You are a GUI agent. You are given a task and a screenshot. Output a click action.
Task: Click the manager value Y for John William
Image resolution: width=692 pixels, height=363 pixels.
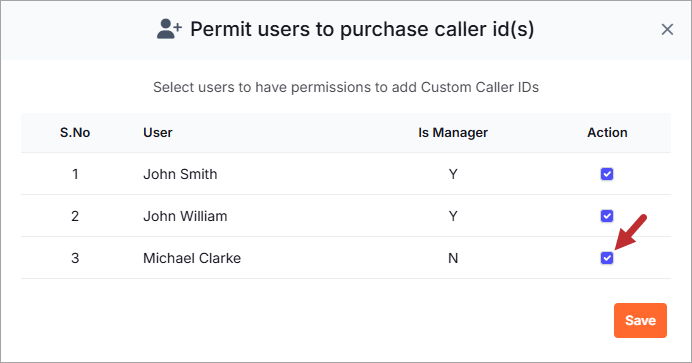click(x=453, y=216)
